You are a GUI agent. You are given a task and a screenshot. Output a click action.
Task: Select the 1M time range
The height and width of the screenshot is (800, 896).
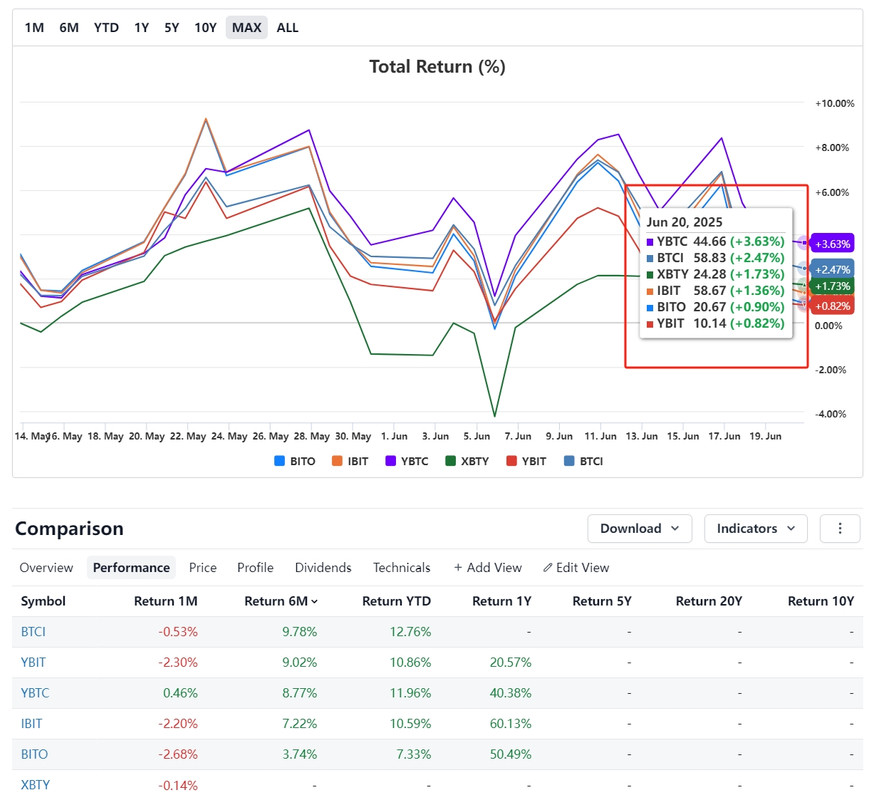coord(34,27)
